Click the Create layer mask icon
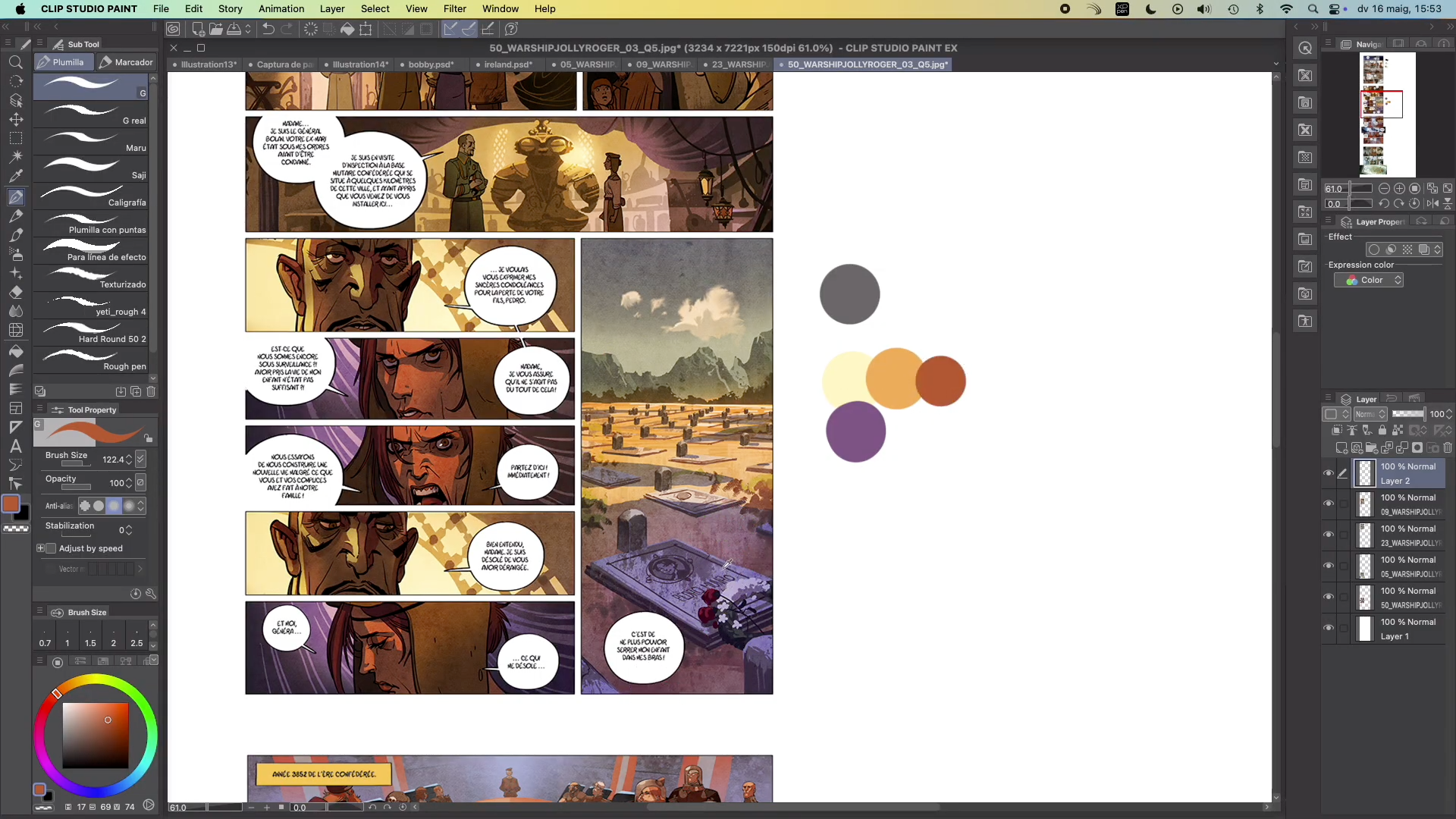This screenshot has height=819, width=1456. [1417, 448]
